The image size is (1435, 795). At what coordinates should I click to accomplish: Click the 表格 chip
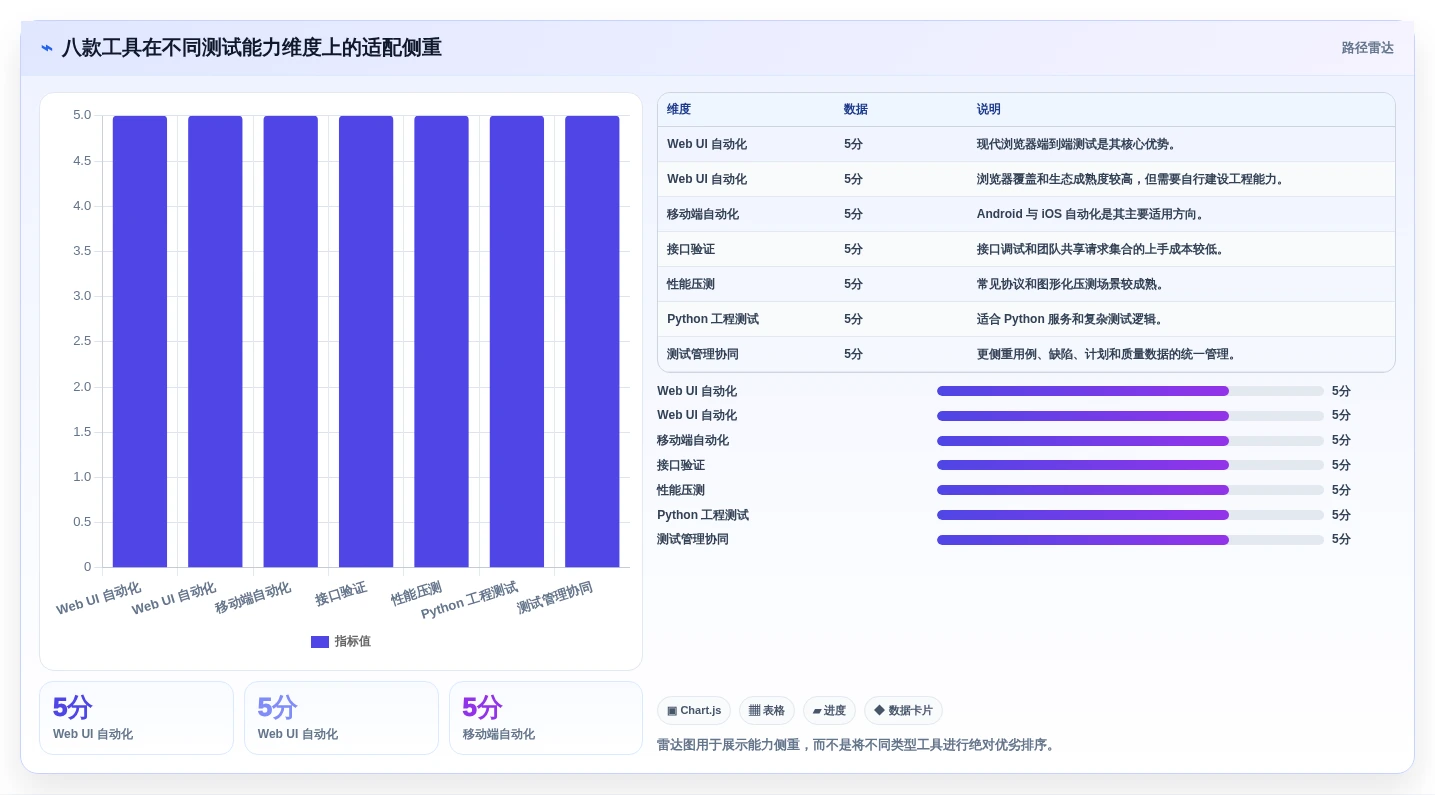point(767,711)
